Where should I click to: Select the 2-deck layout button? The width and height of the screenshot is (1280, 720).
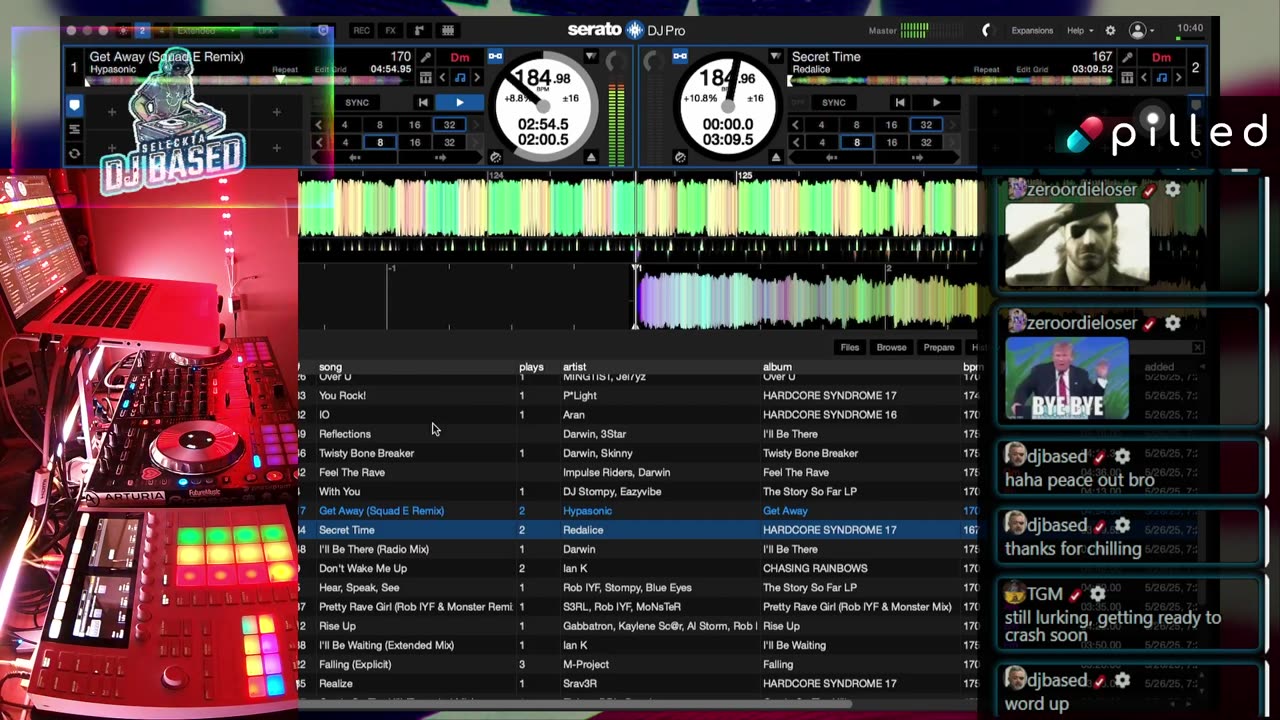(x=142, y=31)
